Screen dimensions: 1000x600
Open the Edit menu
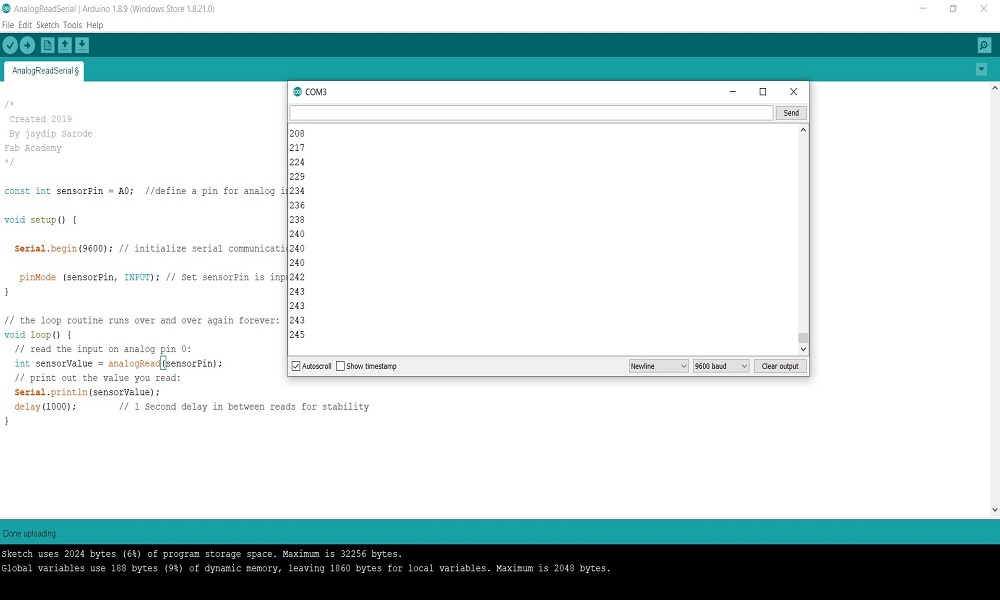click(25, 25)
